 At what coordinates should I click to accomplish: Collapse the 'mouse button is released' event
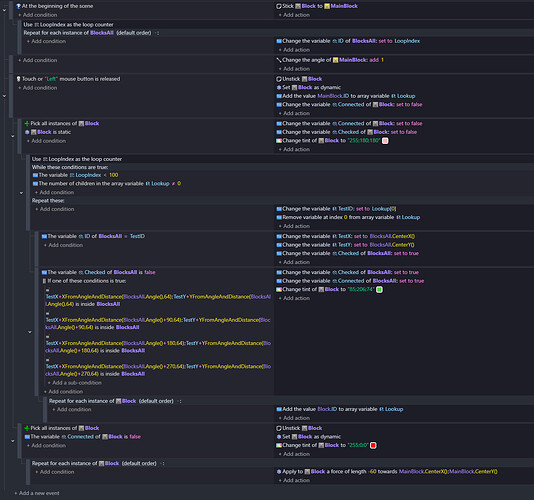click(4, 96)
